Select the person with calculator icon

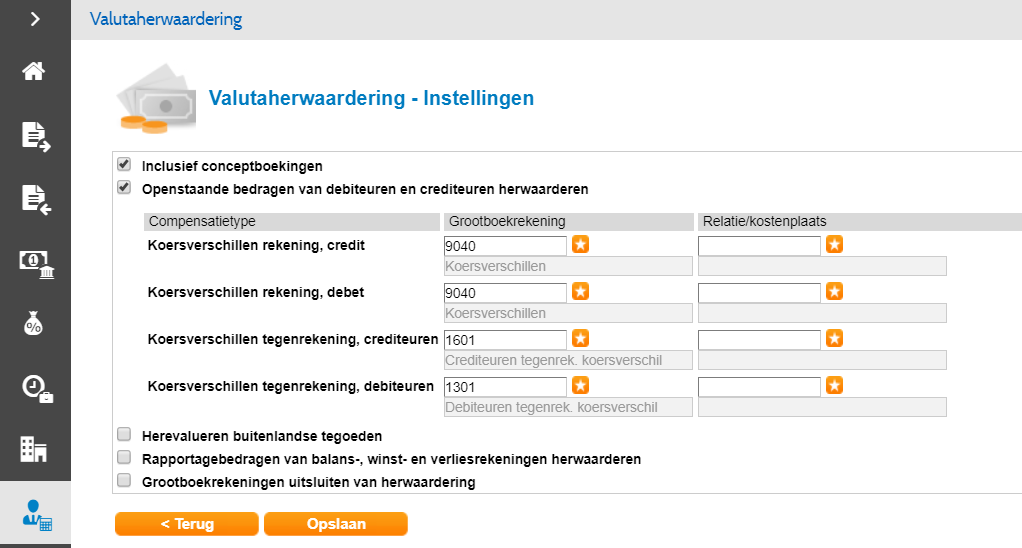(x=36, y=516)
